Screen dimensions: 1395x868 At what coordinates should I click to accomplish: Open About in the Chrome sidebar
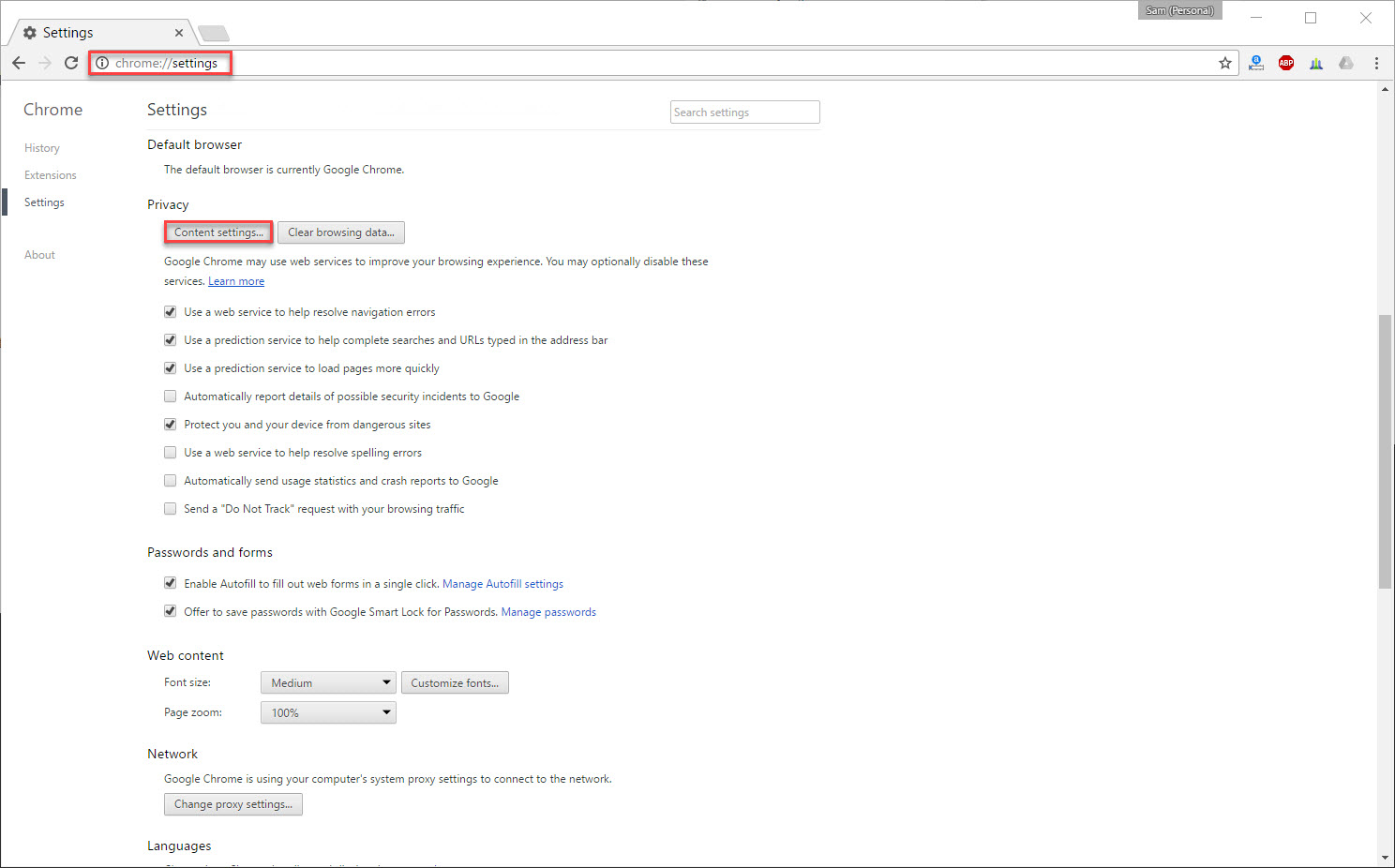39,255
